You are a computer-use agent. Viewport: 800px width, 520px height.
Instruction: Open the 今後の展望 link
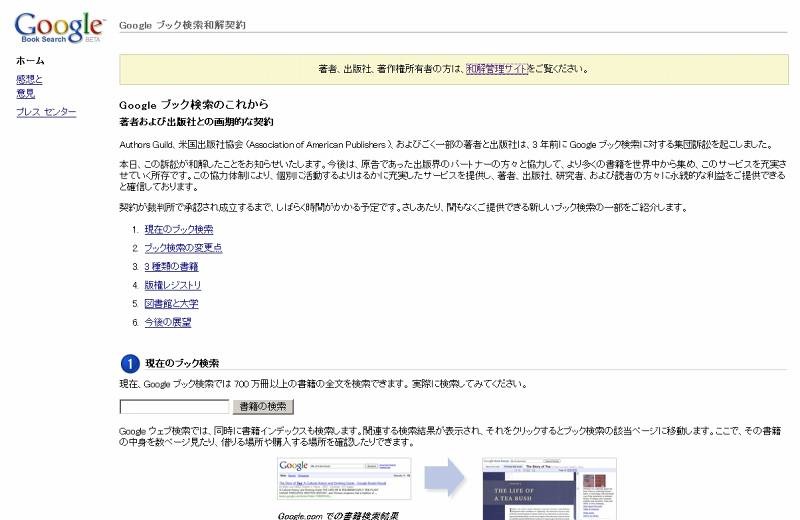pyautogui.click(x=167, y=322)
